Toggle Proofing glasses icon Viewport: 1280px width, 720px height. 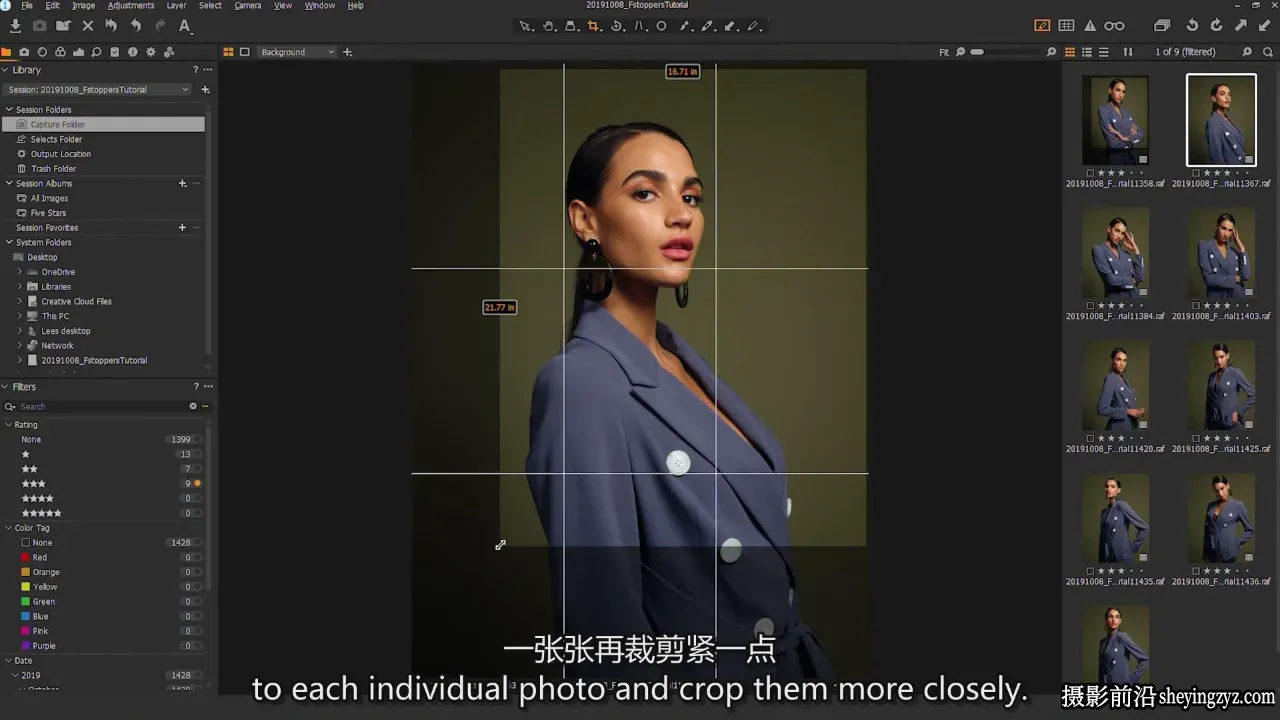pyautogui.click(x=1114, y=26)
